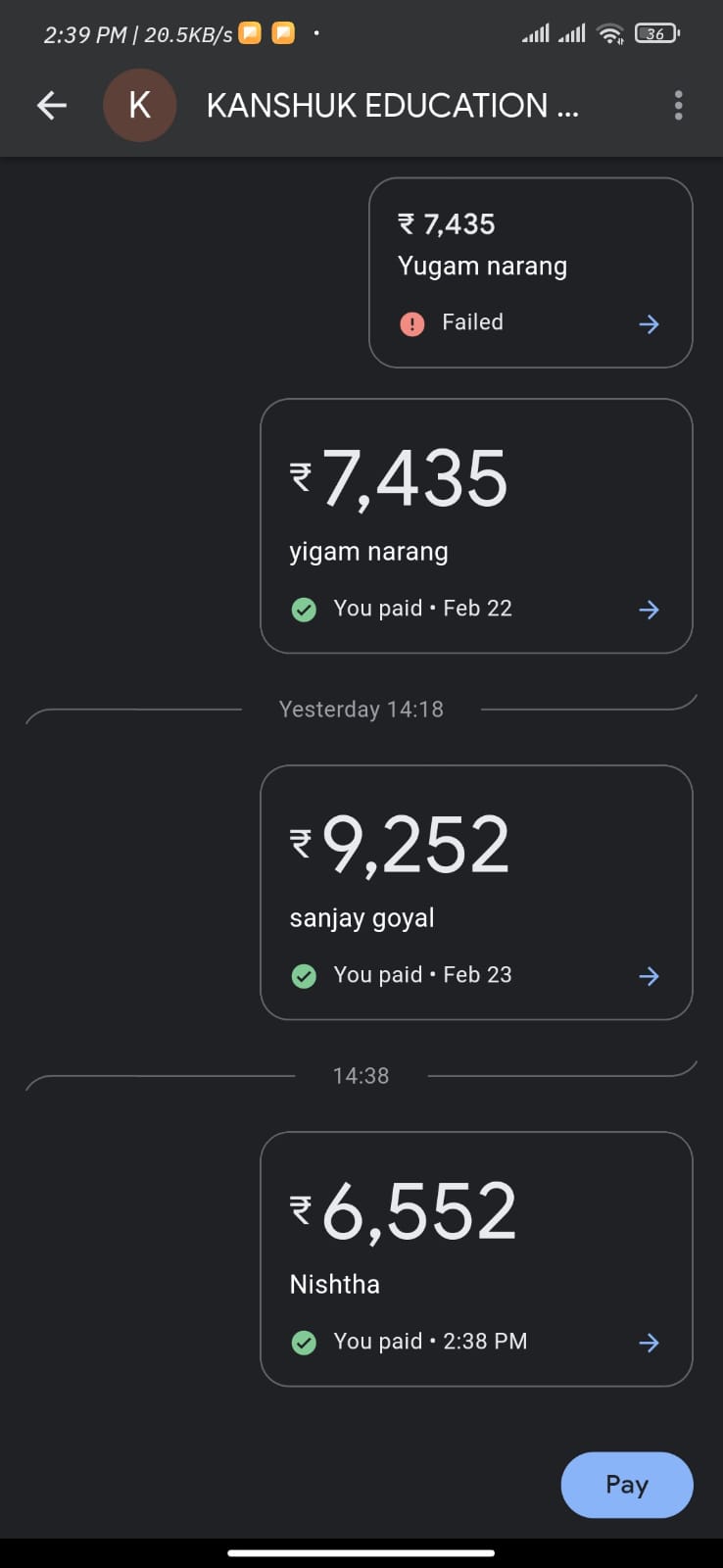Open details arrow on the Failed payment

tap(649, 324)
